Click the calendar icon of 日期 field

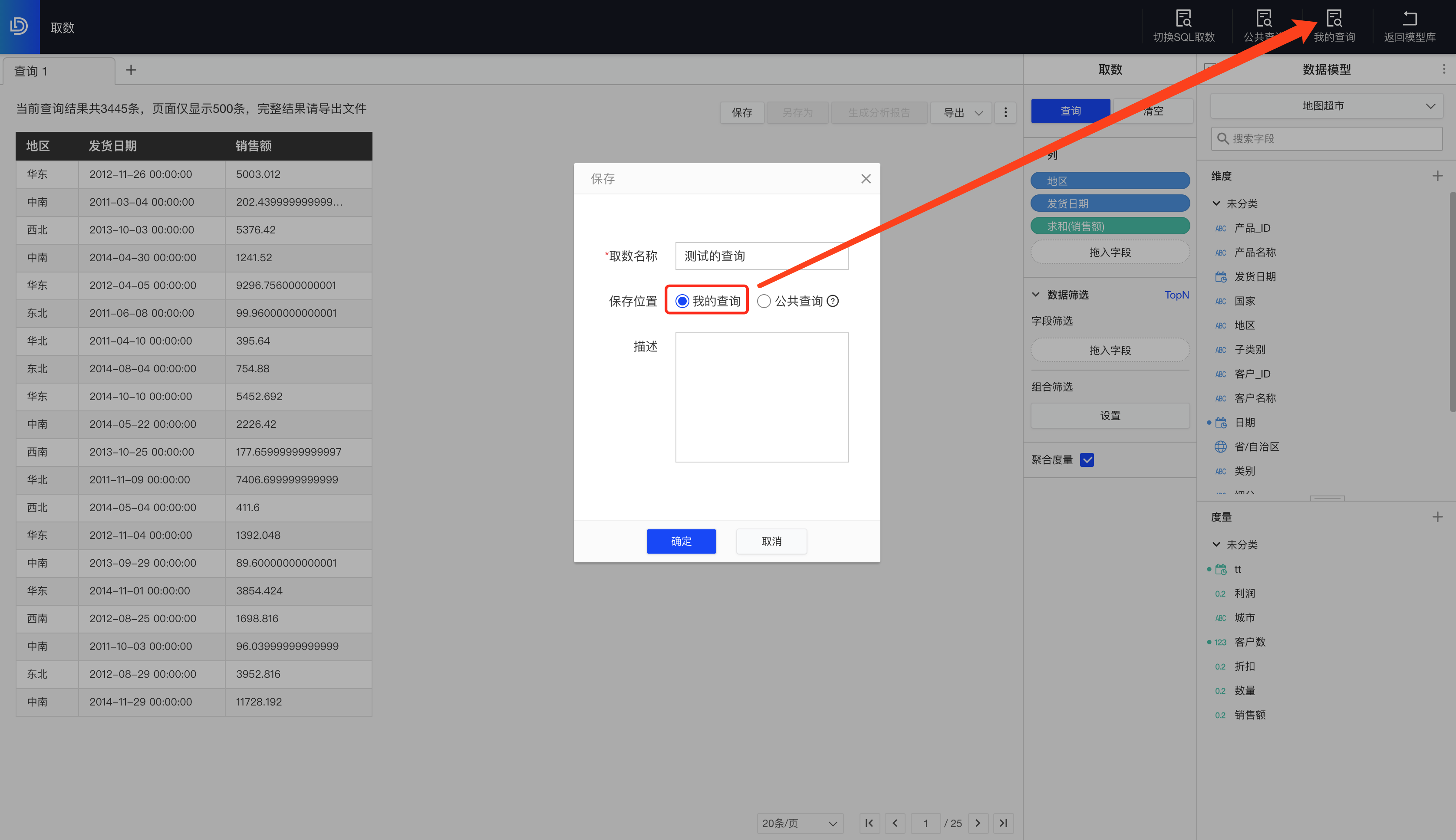[1221, 423]
